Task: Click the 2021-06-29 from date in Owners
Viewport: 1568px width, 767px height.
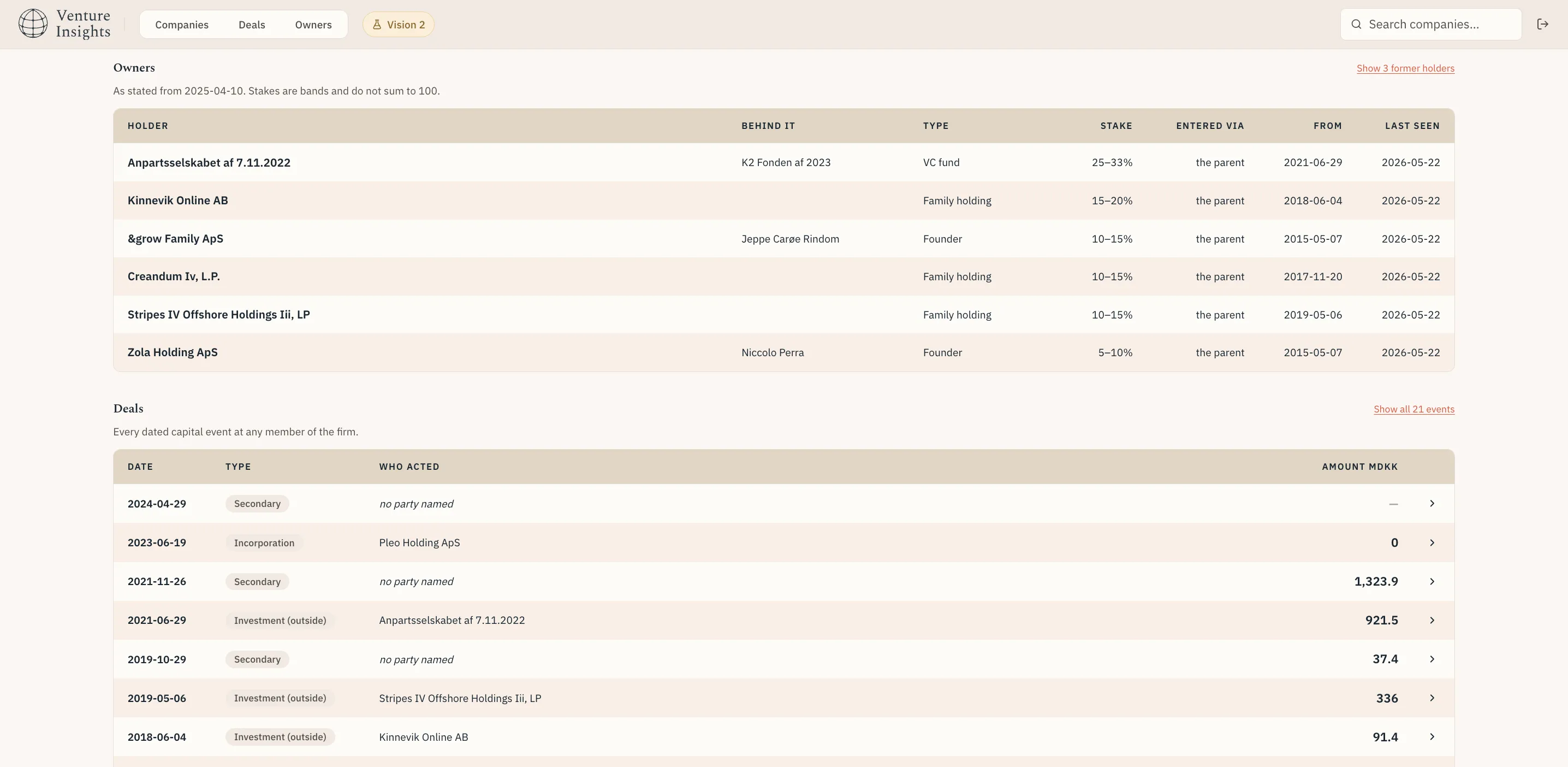Action: coord(1313,163)
